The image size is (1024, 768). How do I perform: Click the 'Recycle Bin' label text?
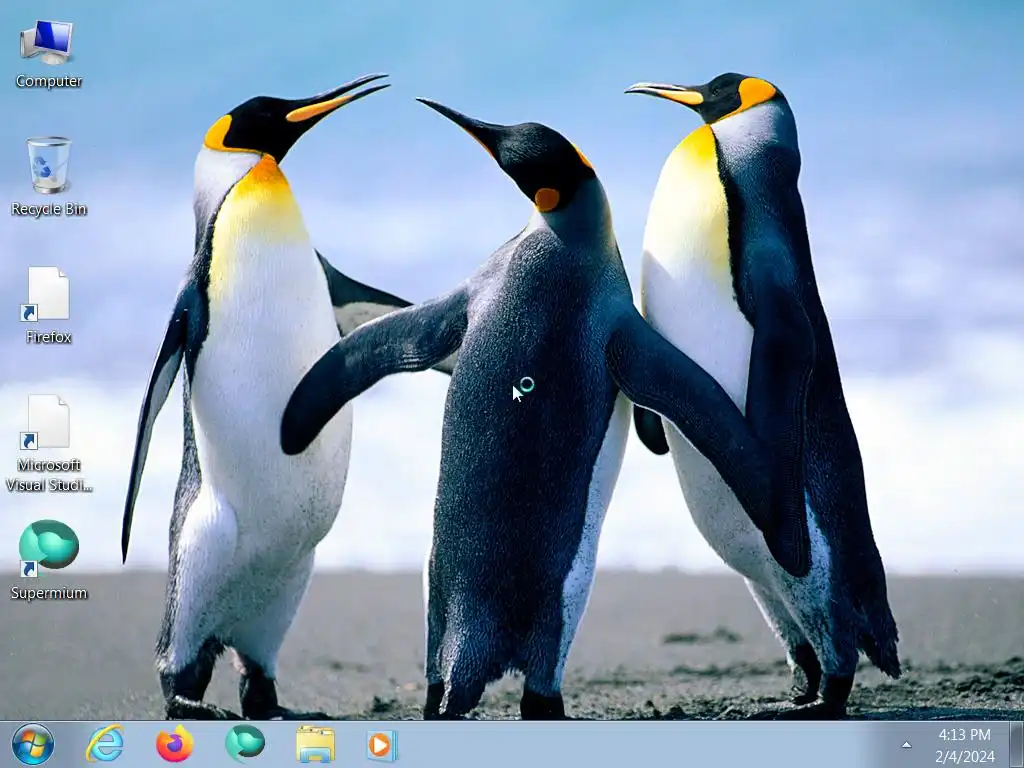[49, 209]
